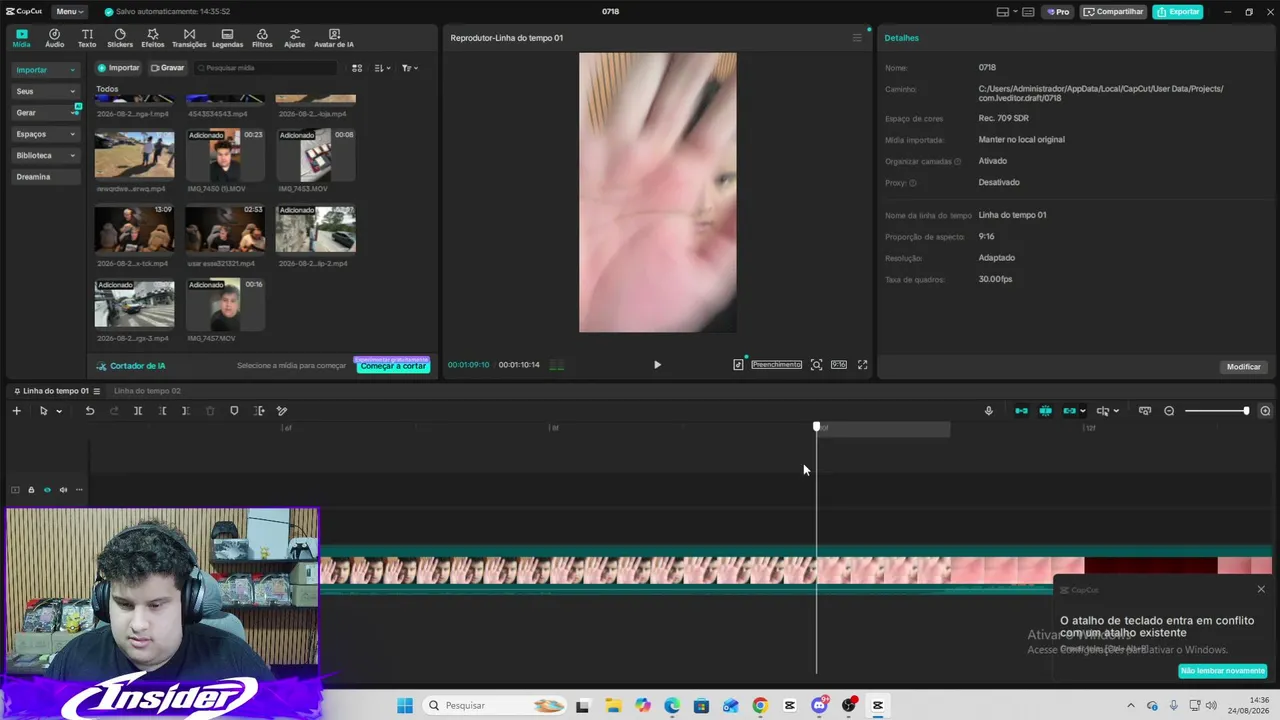Mute the timeline track audio

[63, 490]
